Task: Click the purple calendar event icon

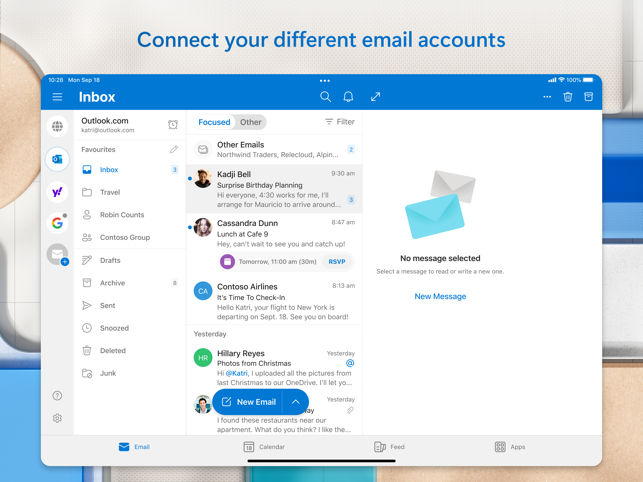Action: 227,262
